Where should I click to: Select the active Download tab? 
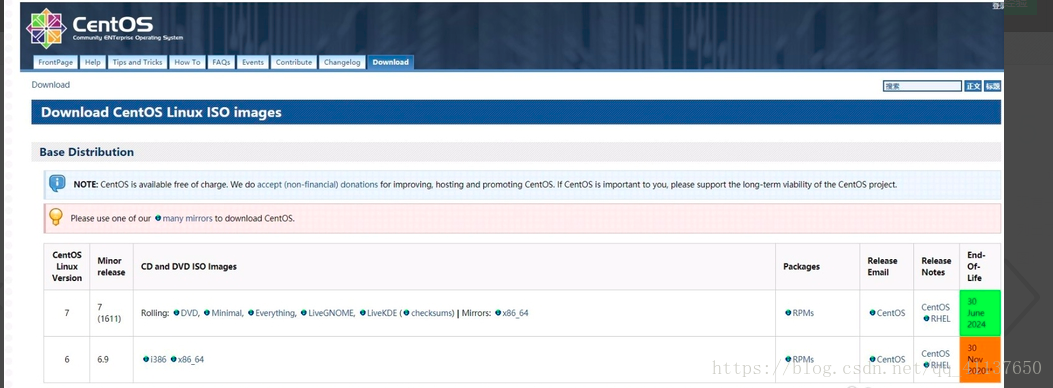391,62
